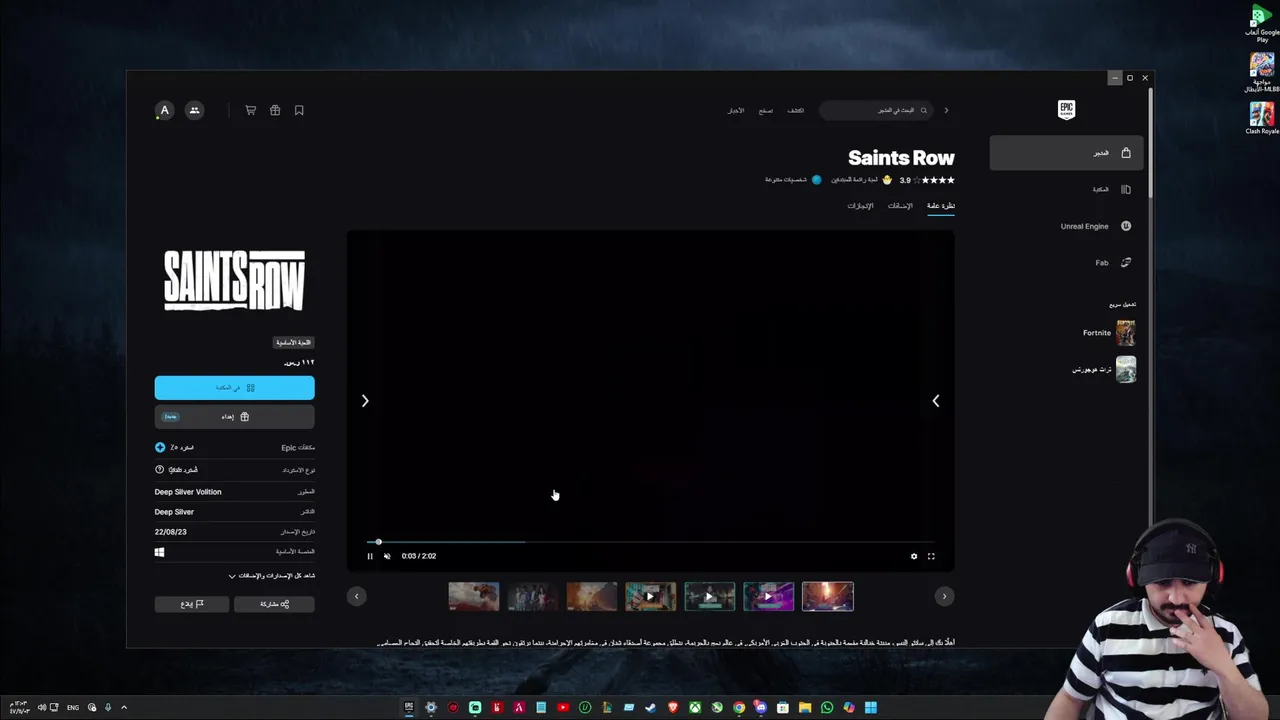
Task: Click the store search field
Action: click(x=876, y=110)
